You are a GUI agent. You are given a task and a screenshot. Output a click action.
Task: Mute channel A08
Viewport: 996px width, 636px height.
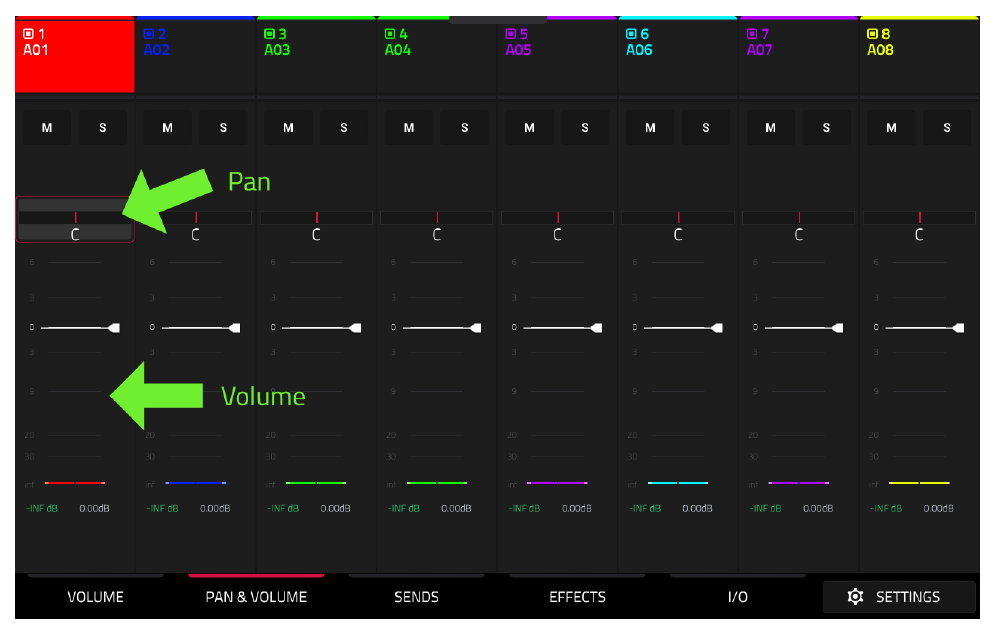click(891, 128)
